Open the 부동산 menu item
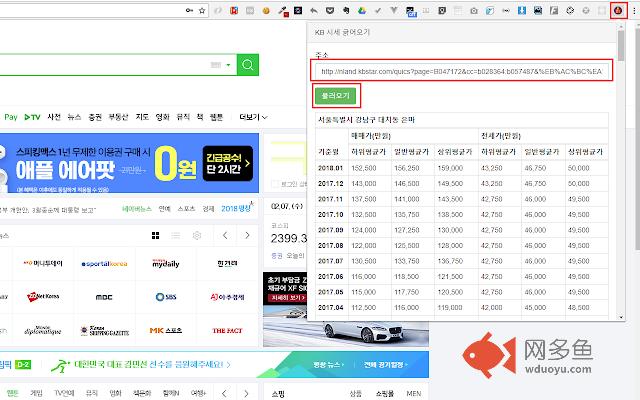This screenshot has height=400, width=640. click(x=118, y=117)
